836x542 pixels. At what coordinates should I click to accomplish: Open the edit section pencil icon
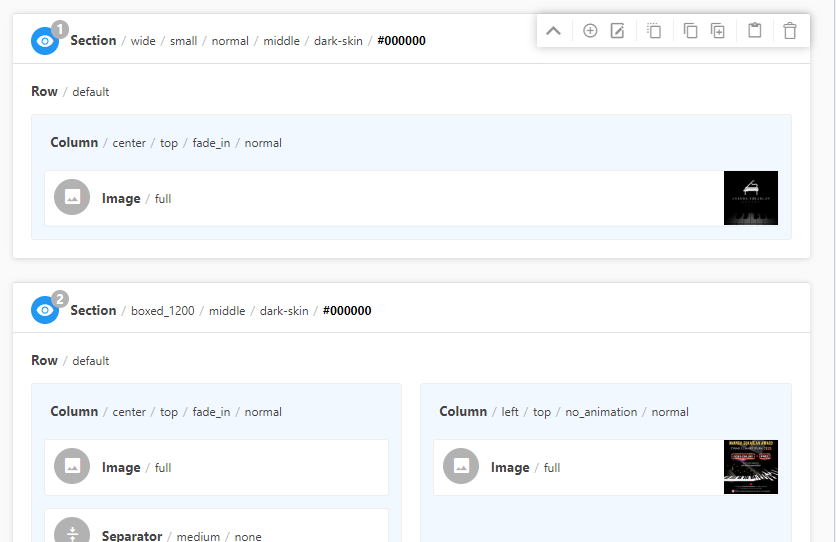pyautogui.click(x=618, y=31)
